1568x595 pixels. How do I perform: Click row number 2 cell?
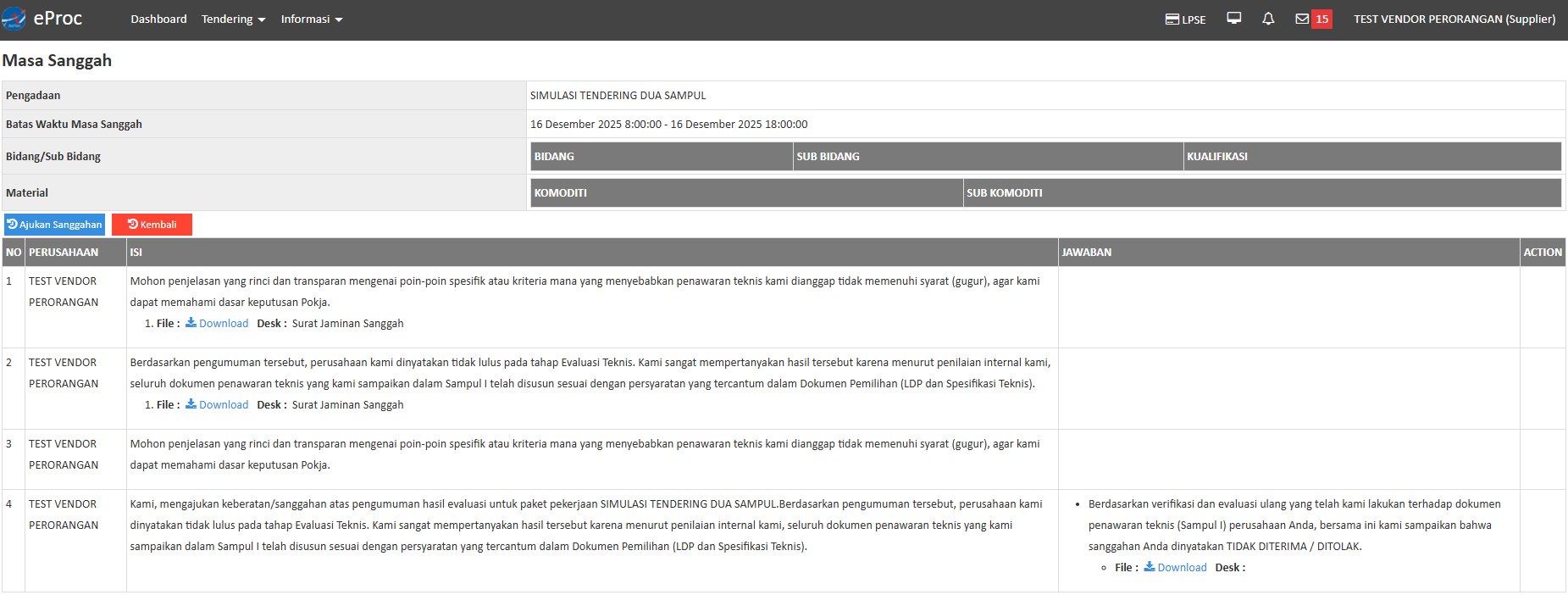pyautogui.click(x=14, y=388)
